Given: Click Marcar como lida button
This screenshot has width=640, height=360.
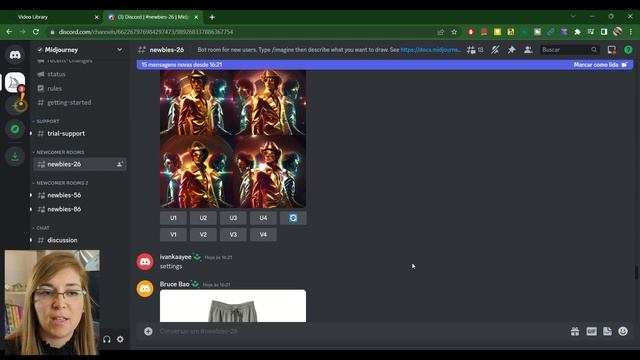Looking at the screenshot, I should [600, 64].
